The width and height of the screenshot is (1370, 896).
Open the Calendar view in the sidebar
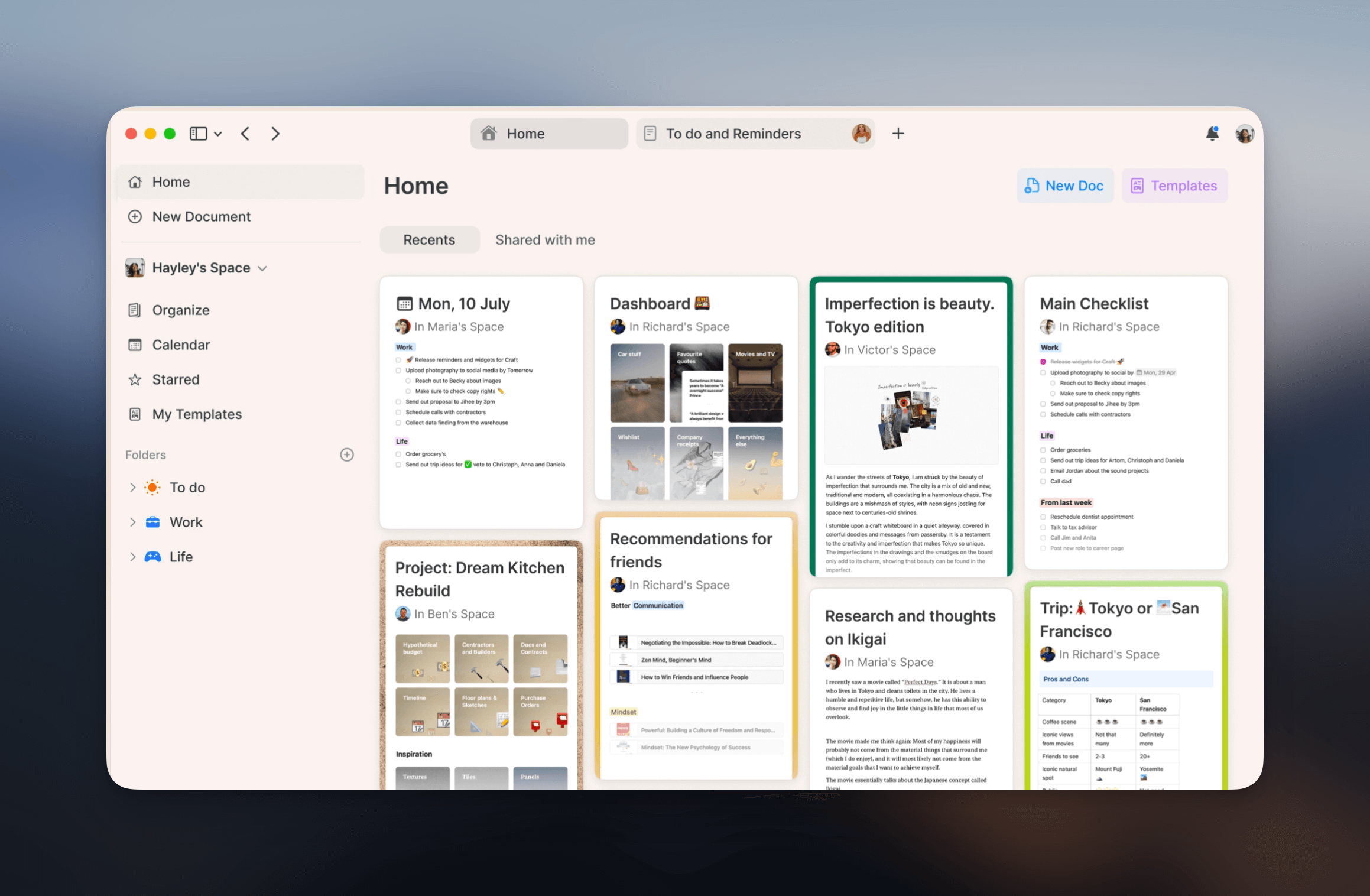click(181, 345)
